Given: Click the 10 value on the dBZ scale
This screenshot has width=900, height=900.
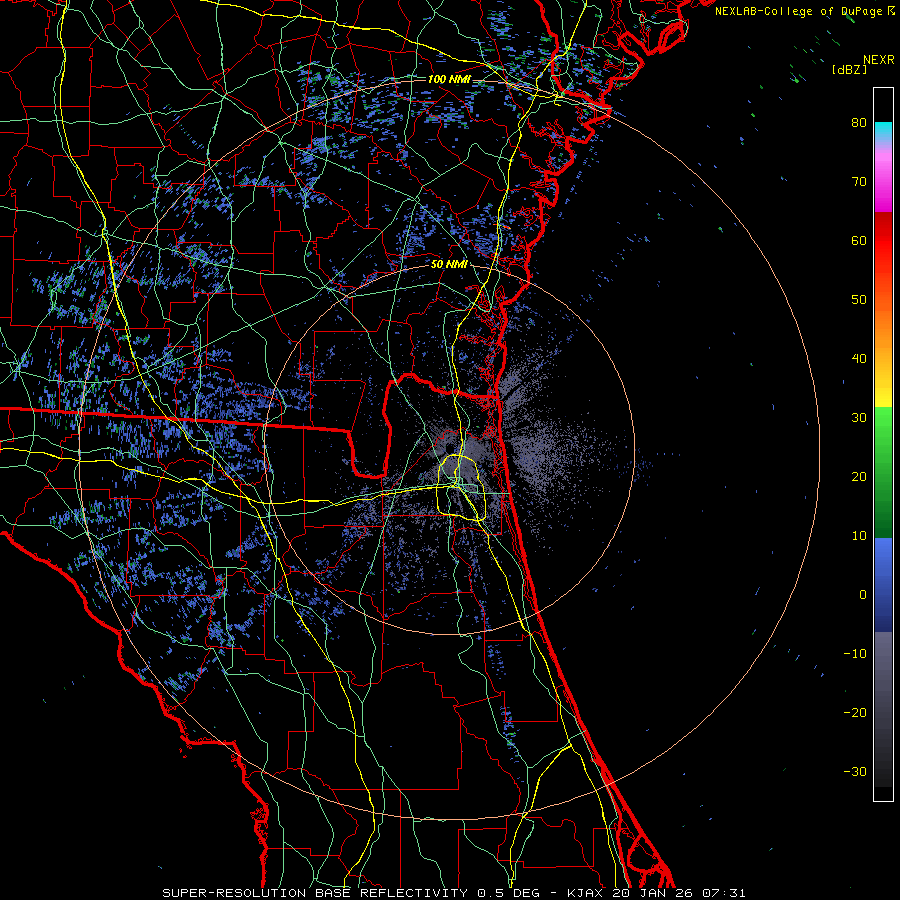Looking at the screenshot, I should click(859, 536).
